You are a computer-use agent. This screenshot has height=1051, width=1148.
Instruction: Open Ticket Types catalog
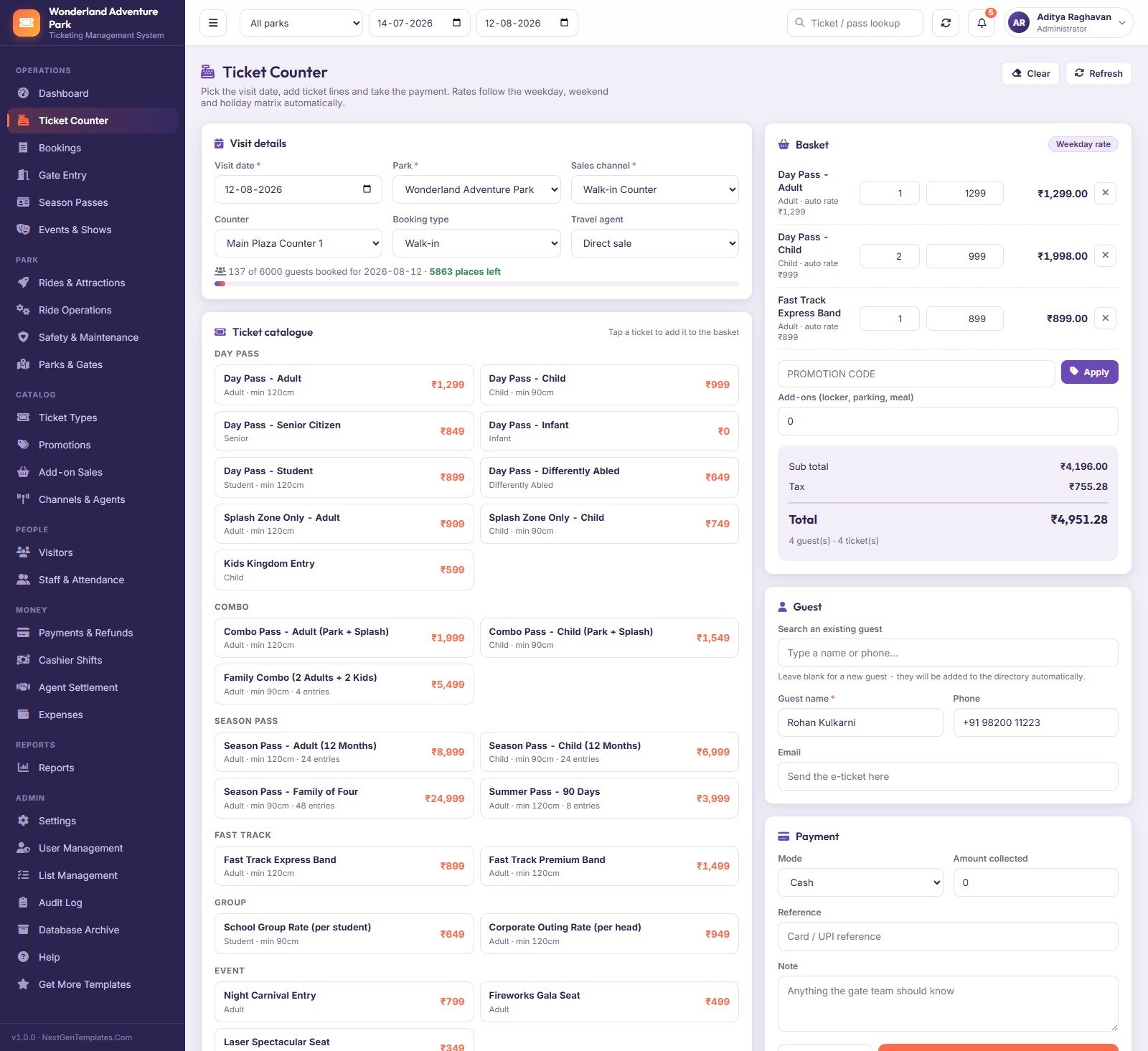tap(92, 418)
